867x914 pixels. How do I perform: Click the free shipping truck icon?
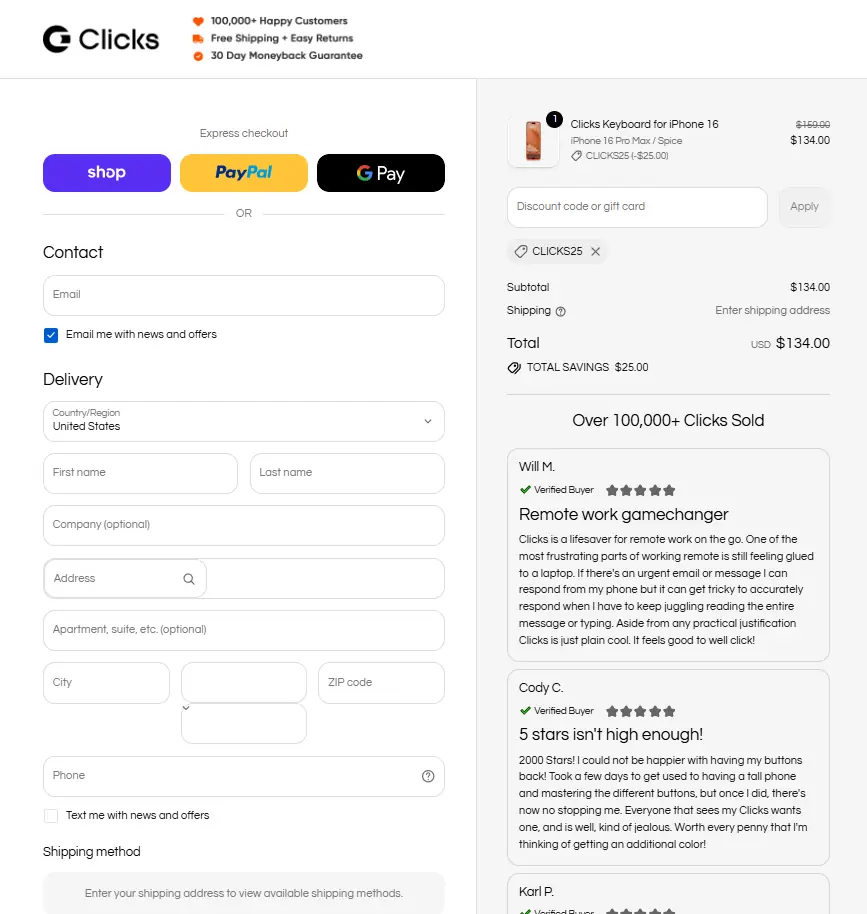198,38
